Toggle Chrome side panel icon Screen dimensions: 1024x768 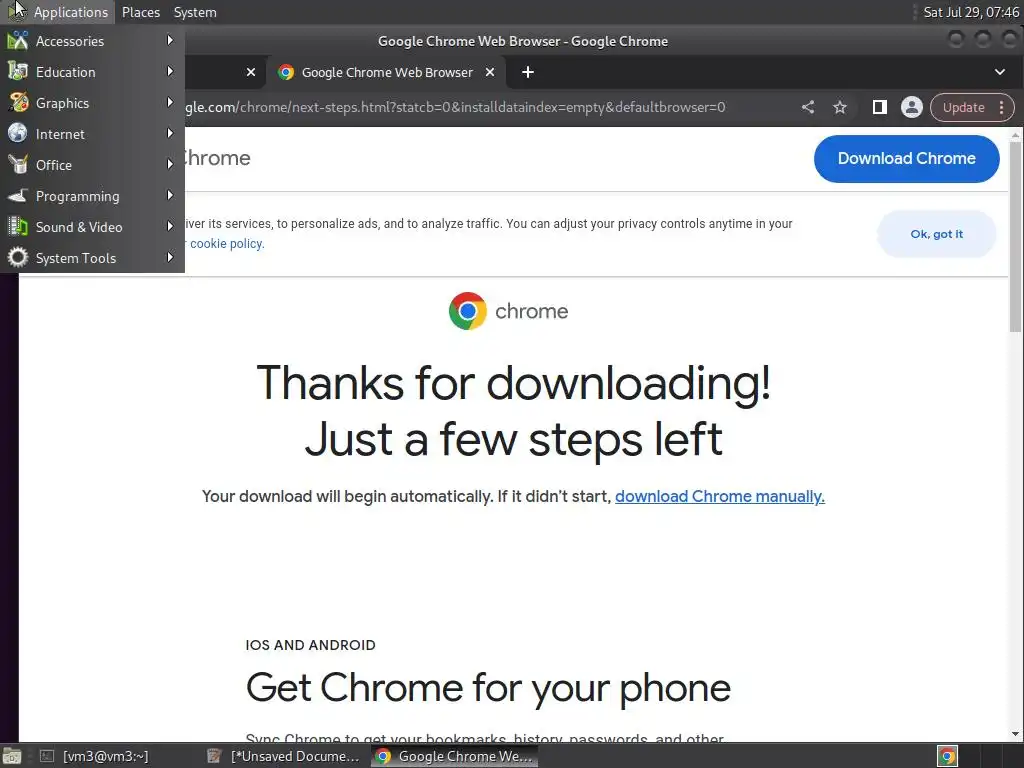click(x=880, y=107)
